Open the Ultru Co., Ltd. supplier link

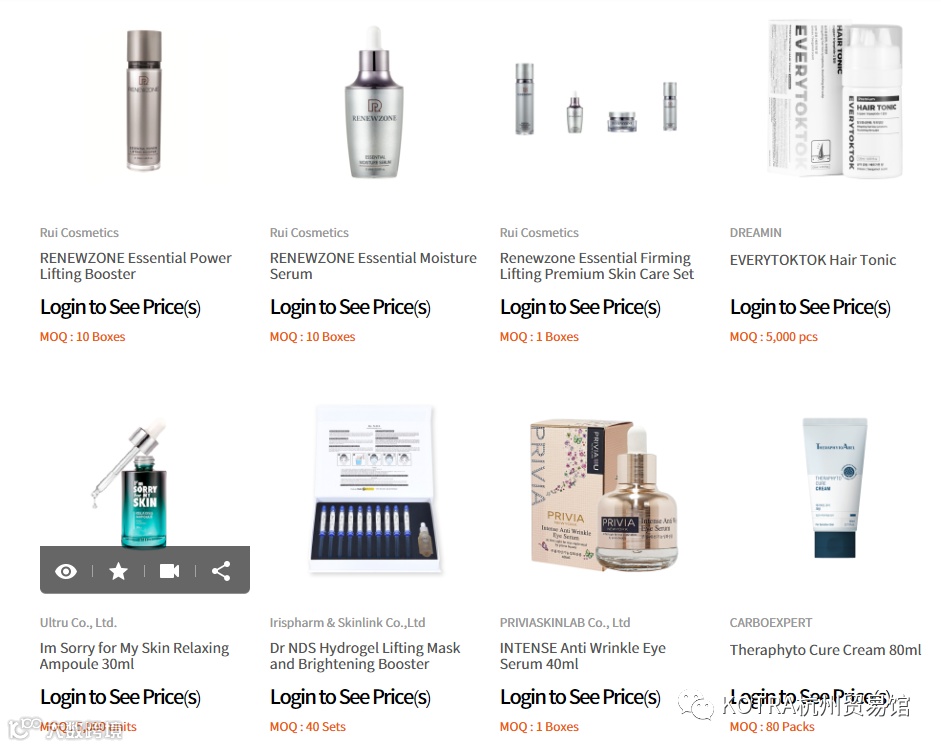pos(78,623)
